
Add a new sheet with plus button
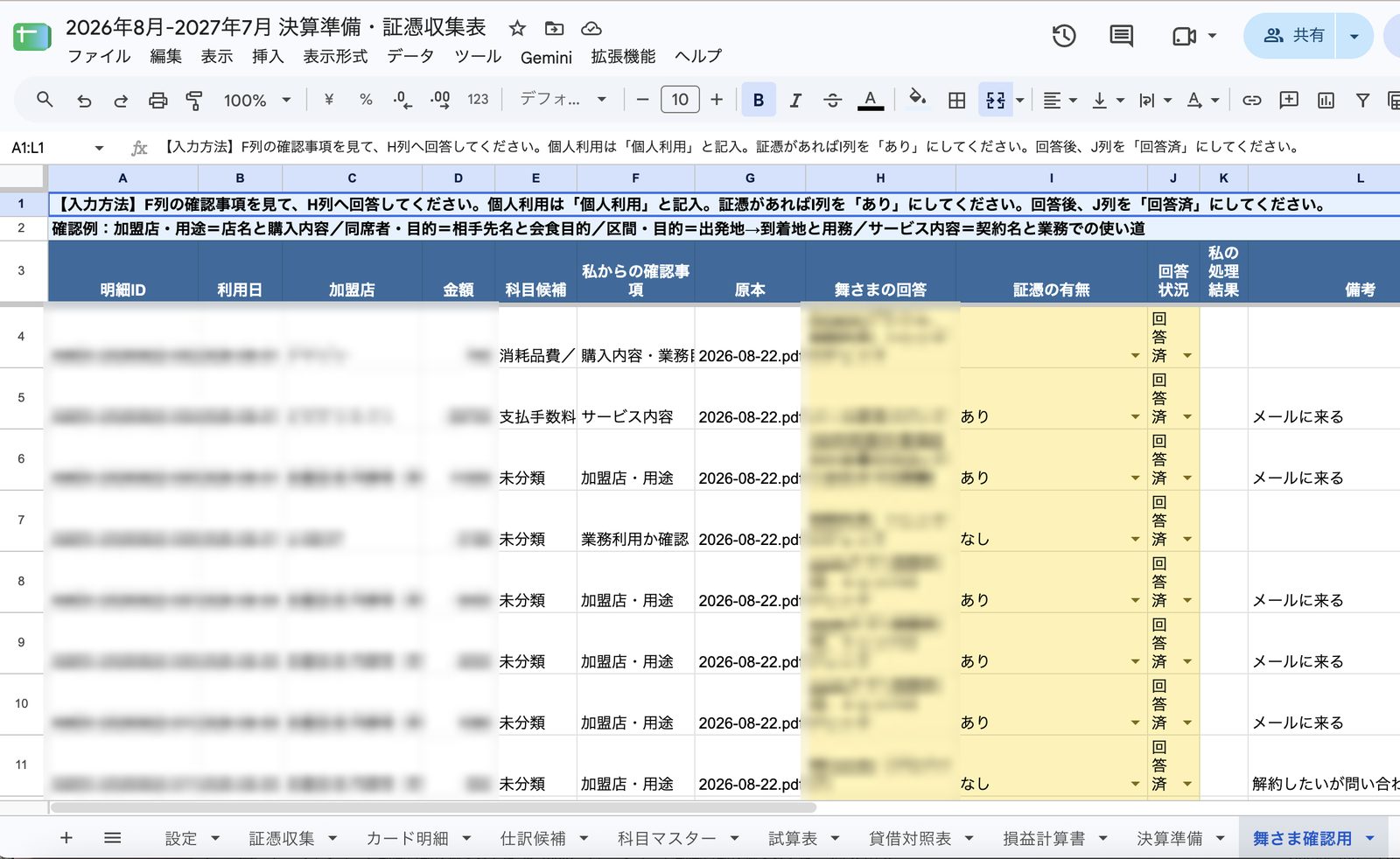(x=66, y=838)
